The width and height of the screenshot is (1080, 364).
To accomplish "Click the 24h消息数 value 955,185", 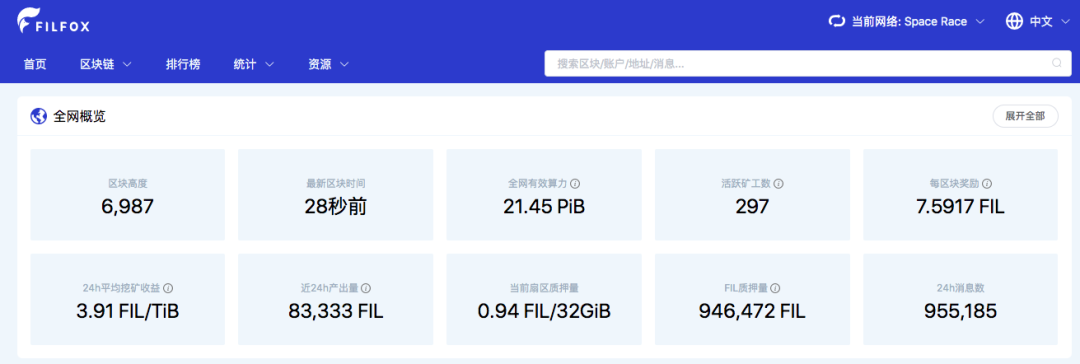I will coord(960,312).
